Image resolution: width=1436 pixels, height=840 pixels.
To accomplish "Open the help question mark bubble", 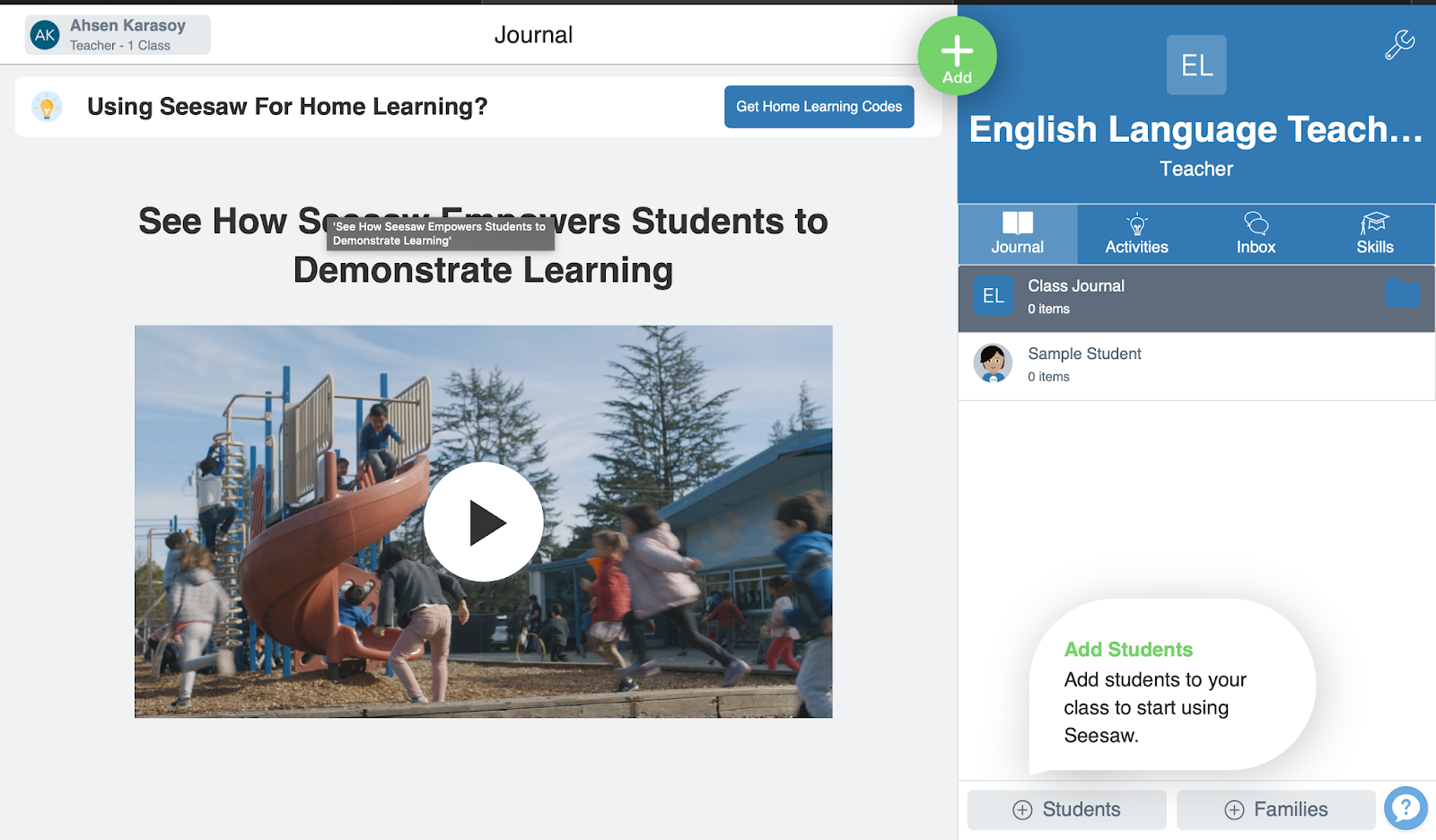I will click(1405, 809).
